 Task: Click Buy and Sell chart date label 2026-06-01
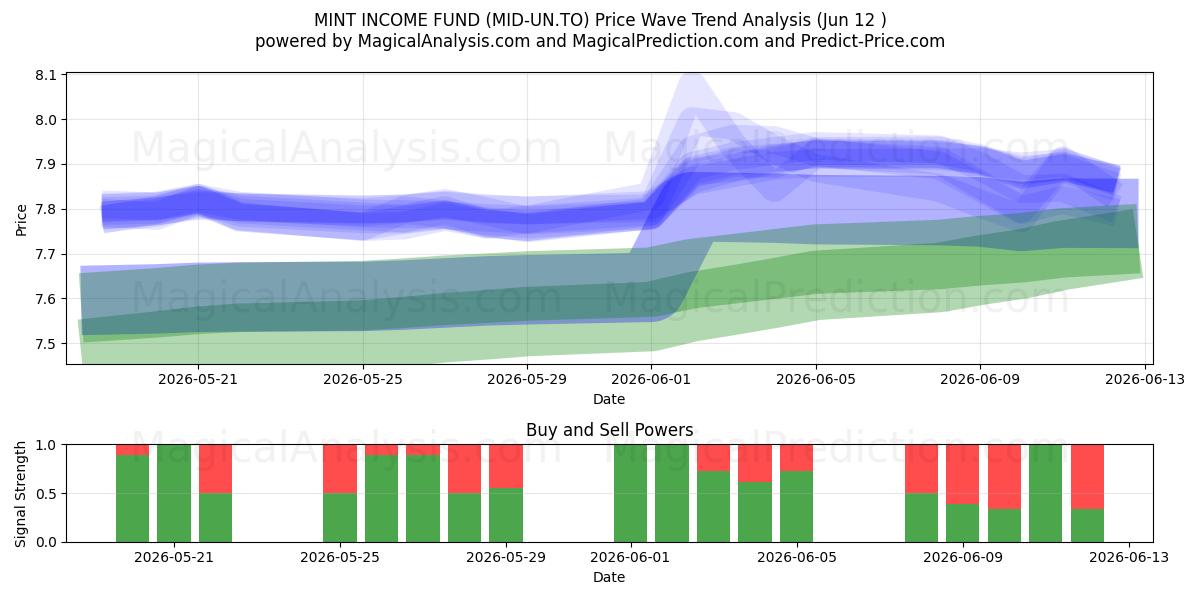click(x=630, y=557)
